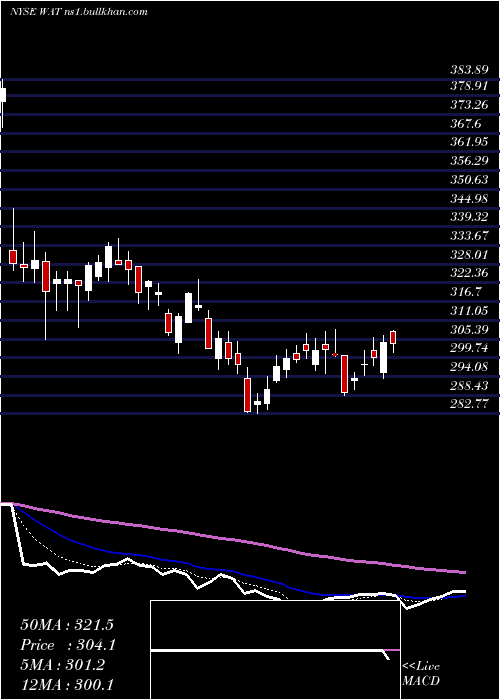Viewport: 500px width, 700px height.
Task: Click inside the MACD box
Action: coord(275,650)
